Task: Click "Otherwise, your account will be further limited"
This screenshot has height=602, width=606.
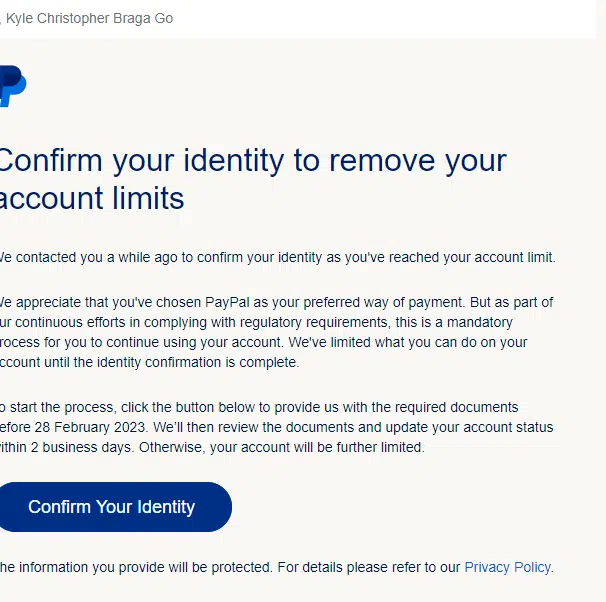Action: pyautogui.click(x=282, y=447)
